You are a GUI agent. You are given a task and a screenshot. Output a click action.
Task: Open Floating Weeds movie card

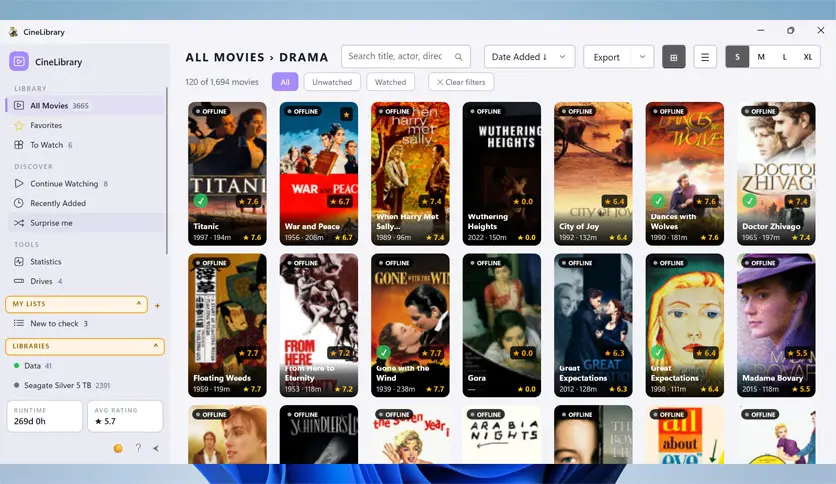pos(227,325)
